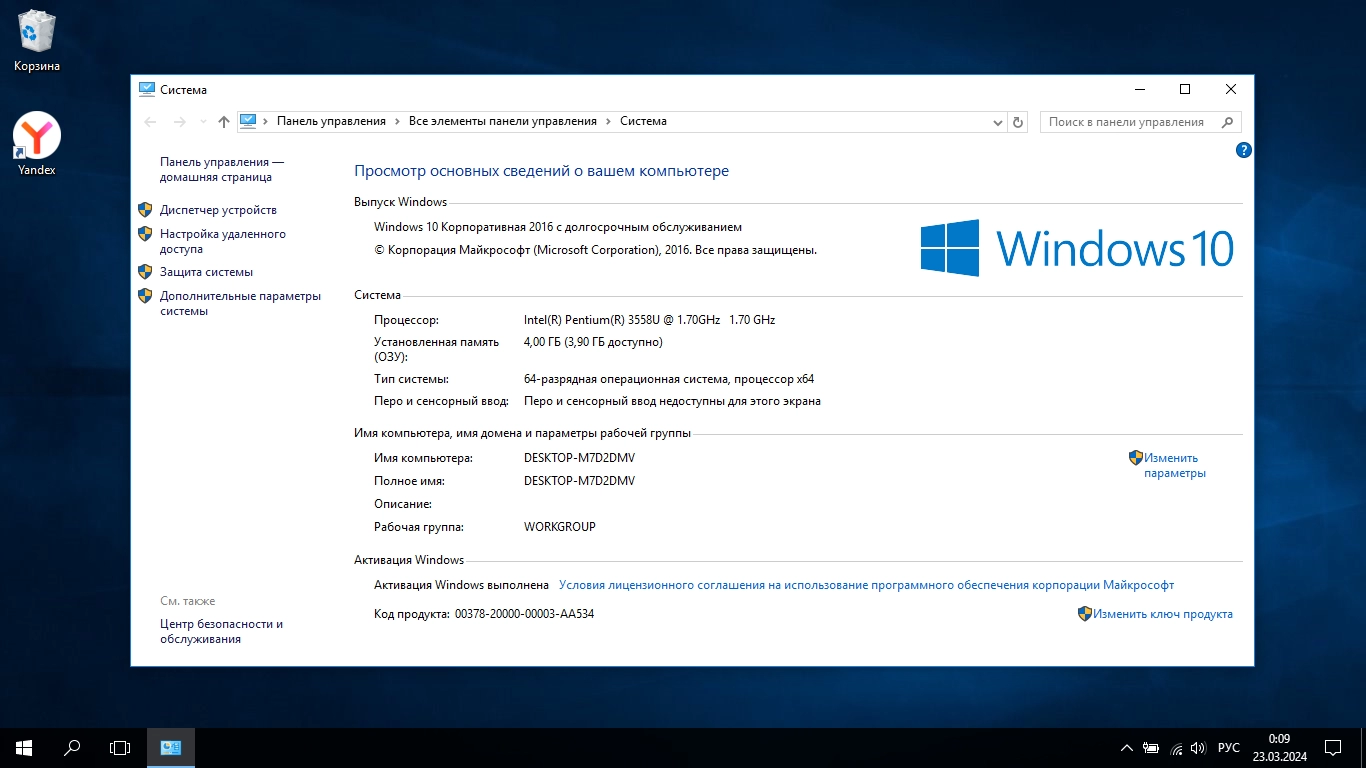Screen dimensions: 1366x768
Task: Open the Корзина recycle bin desktop icon
Action: pos(37,41)
